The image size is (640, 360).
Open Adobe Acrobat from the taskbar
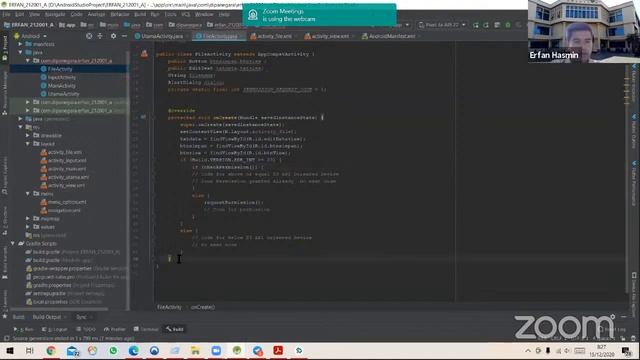pos(278,351)
